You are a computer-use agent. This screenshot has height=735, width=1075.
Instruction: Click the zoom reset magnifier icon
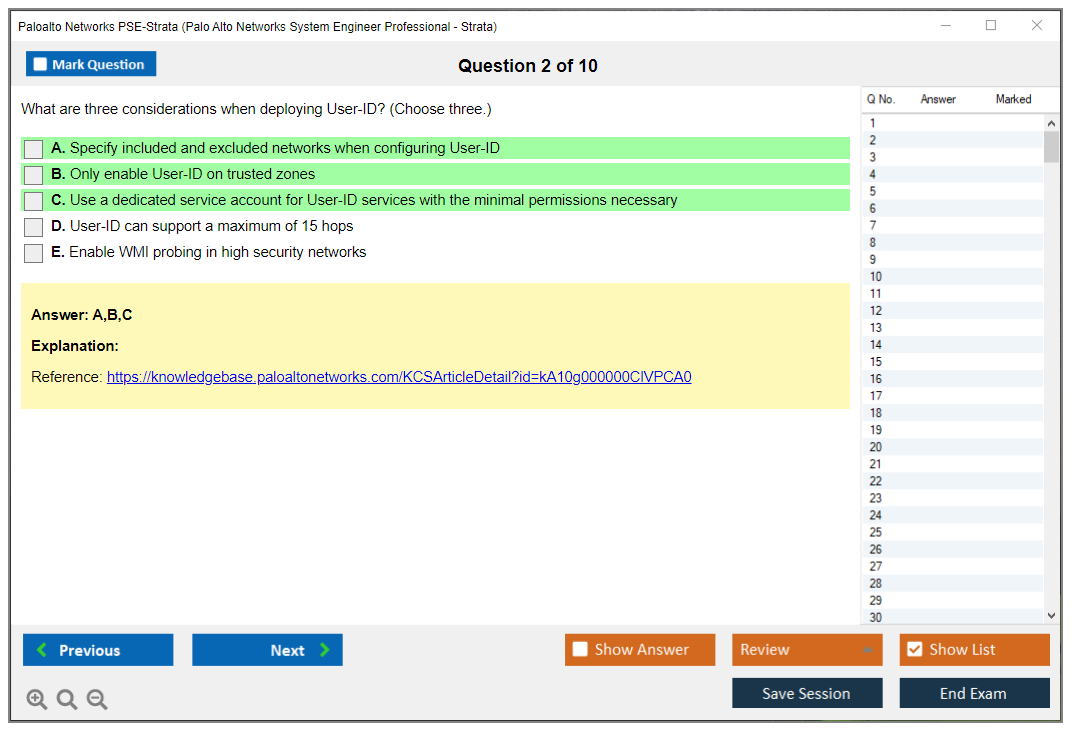coord(67,700)
